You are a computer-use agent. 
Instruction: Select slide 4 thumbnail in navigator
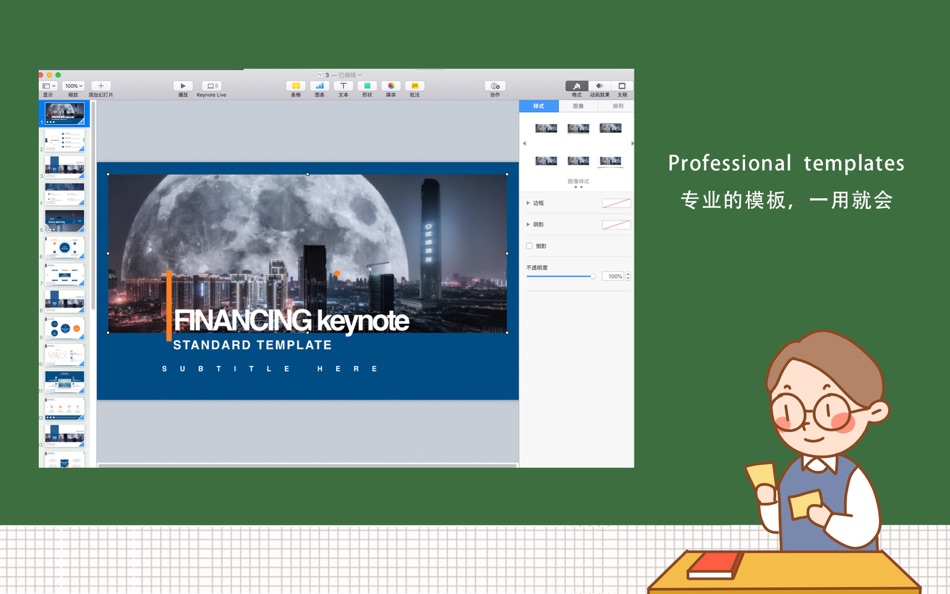point(64,194)
